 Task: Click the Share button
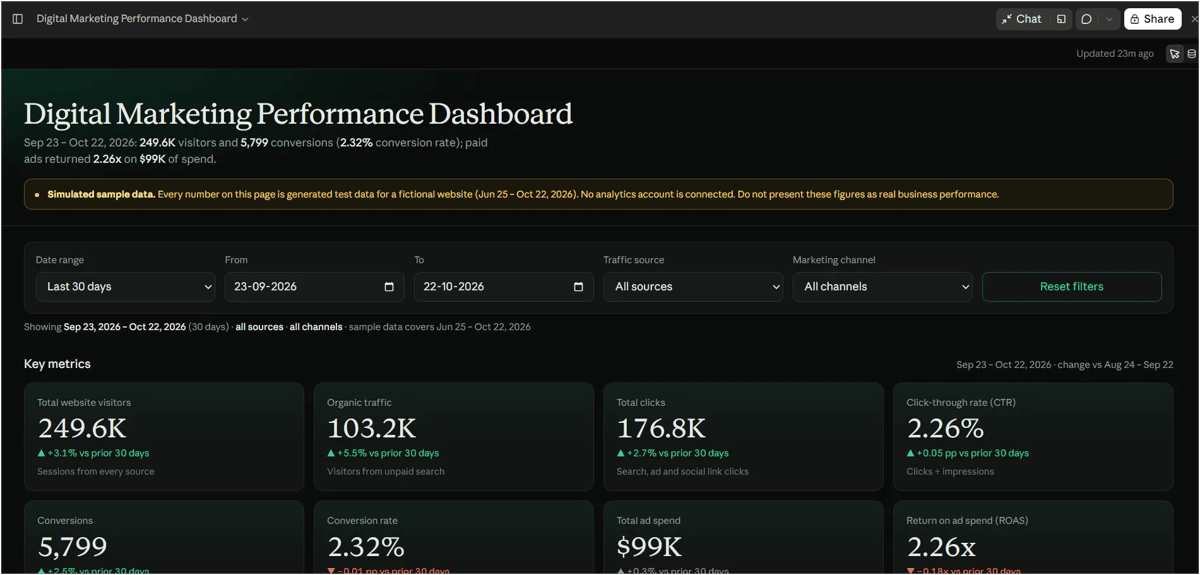tap(1152, 19)
